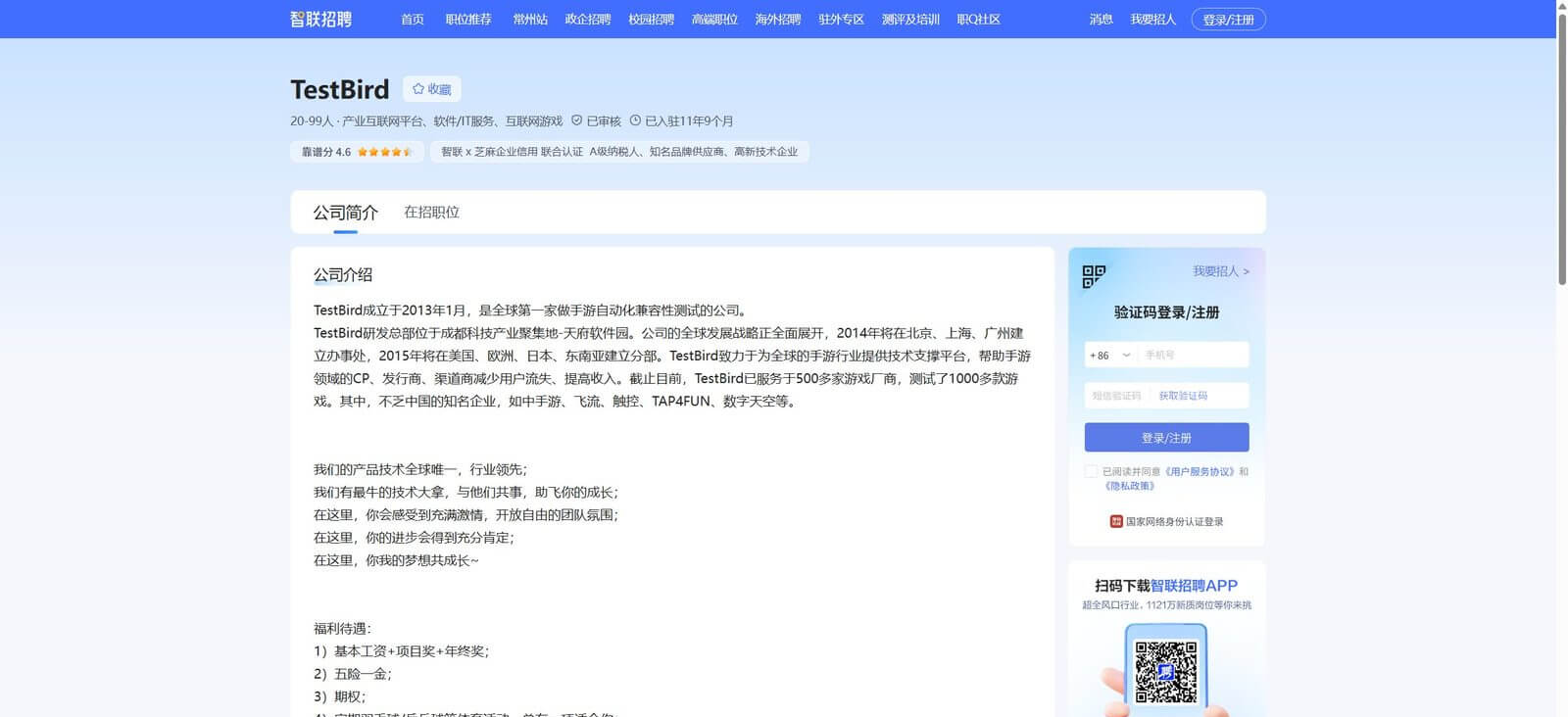Image resolution: width=1568 pixels, height=717 pixels.
Task: Open 校园招聘 menu item
Action: pyautogui.click(x=652, y=20)
